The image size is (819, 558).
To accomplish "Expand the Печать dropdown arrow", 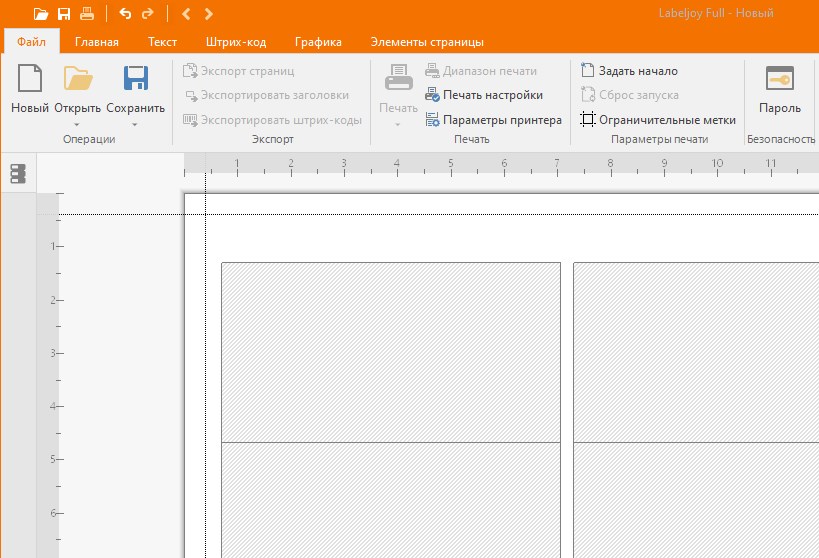I will coord(397,124).
